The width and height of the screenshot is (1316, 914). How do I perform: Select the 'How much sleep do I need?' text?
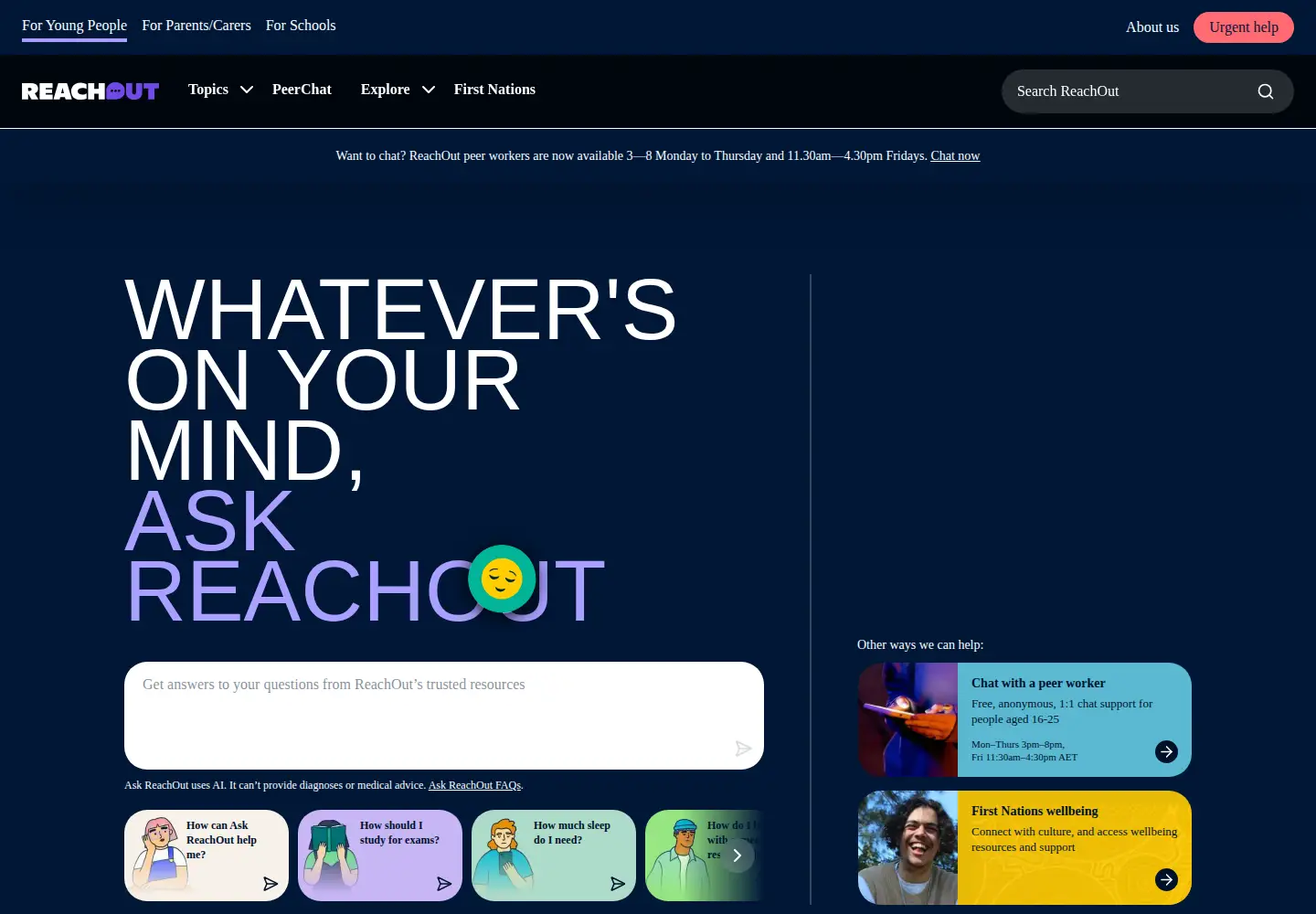tap(572, 833)
